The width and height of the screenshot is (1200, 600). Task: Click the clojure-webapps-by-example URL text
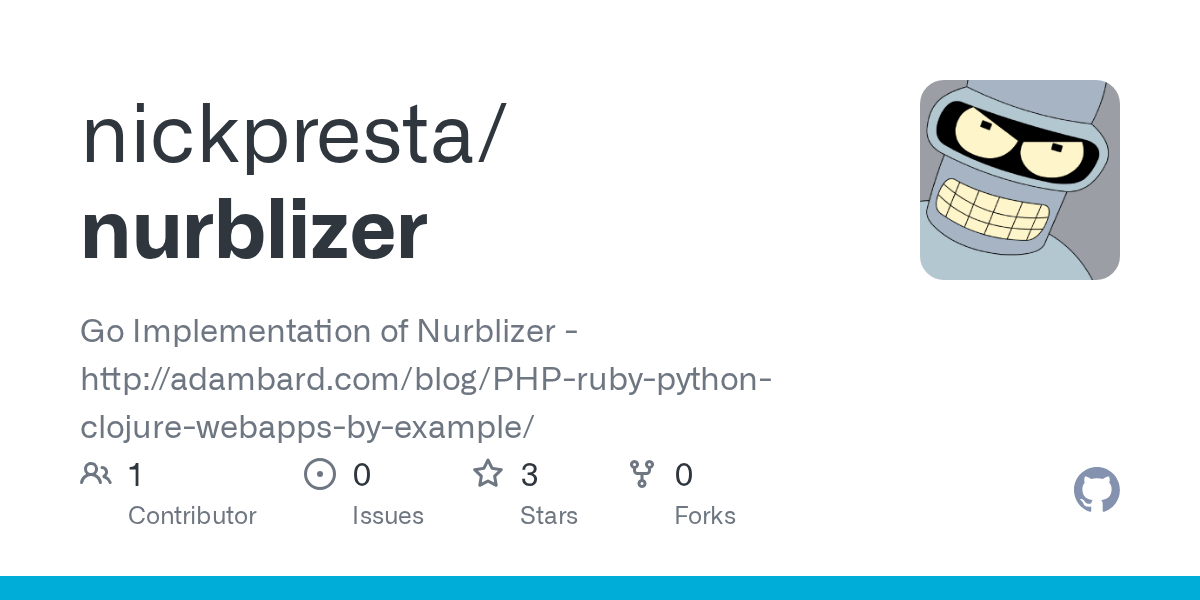(x=307, y=427)
